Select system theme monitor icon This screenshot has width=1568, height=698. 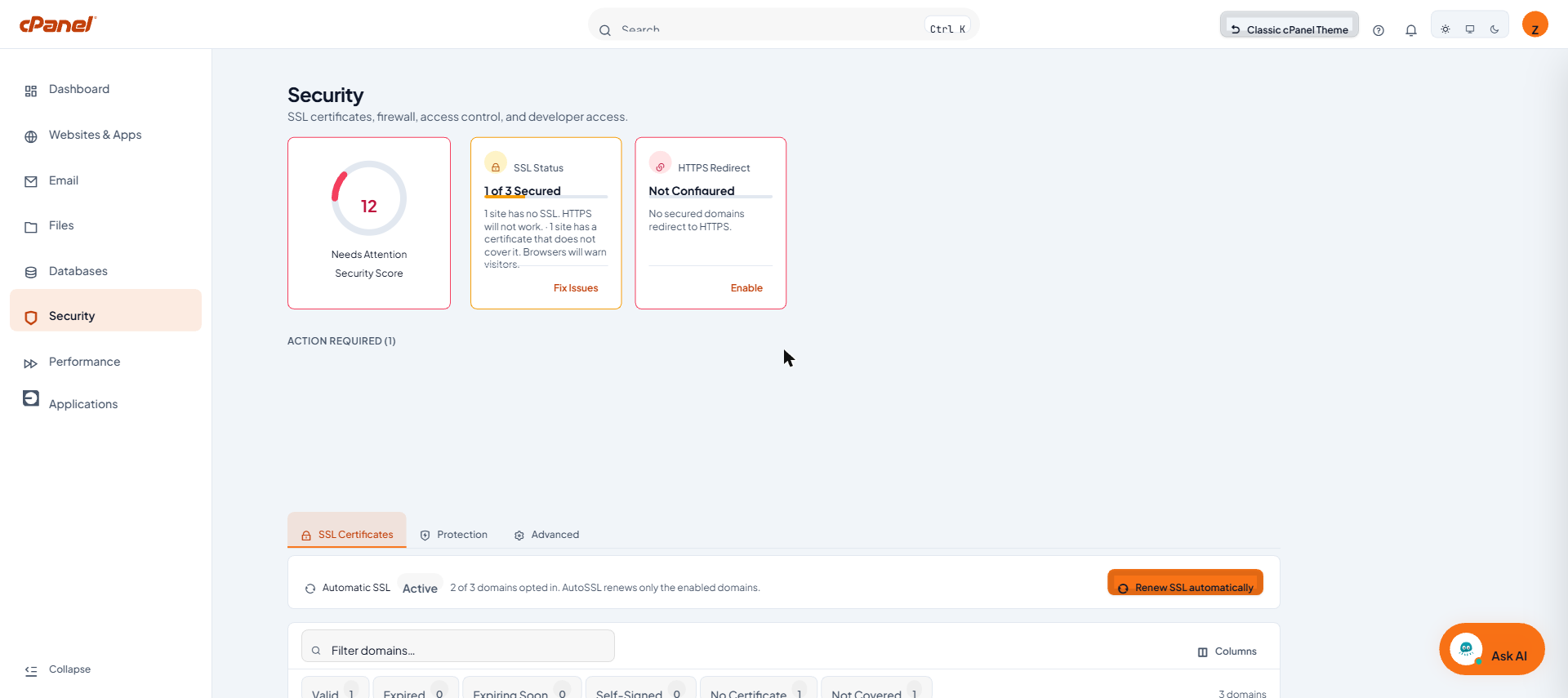click(1470, 29)
